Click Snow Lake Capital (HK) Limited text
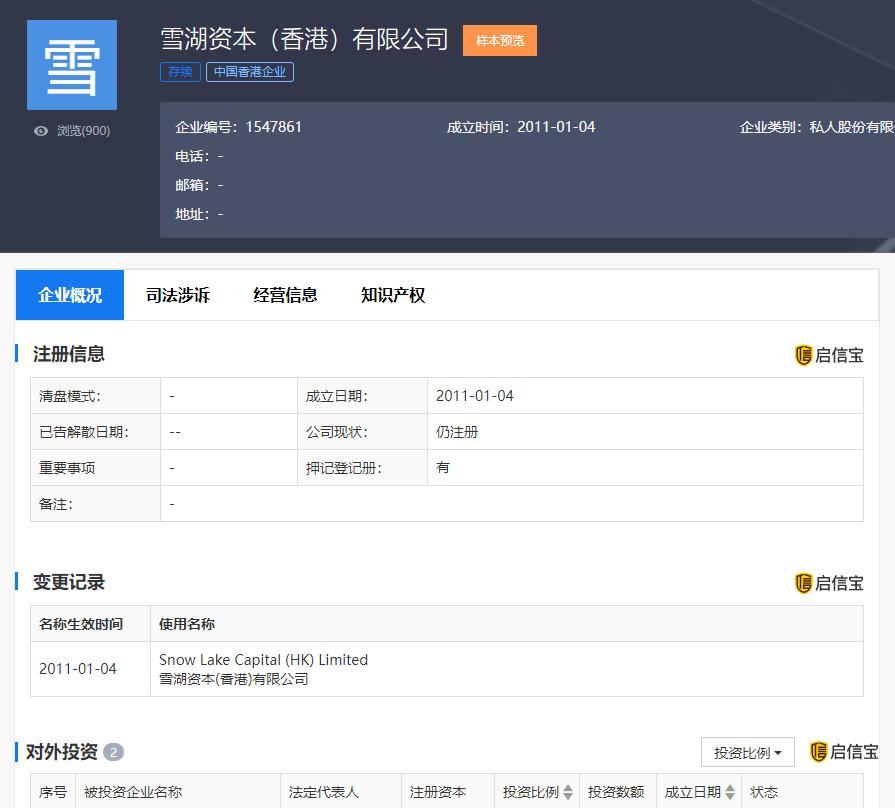The image size is (895, 808). (x=263, y=660)
